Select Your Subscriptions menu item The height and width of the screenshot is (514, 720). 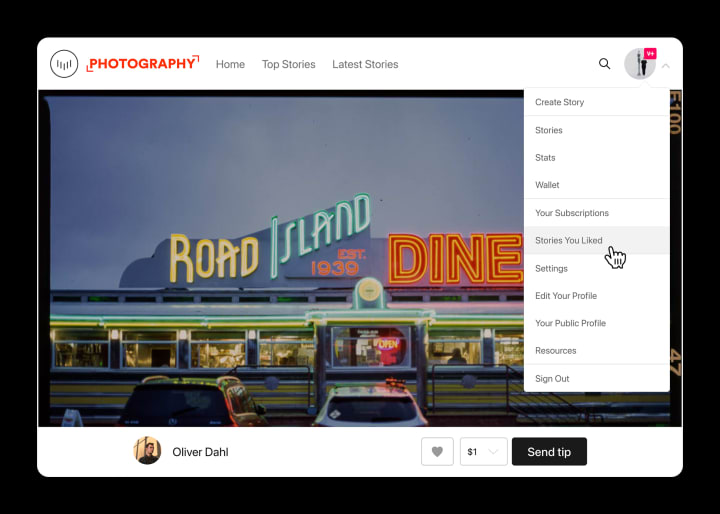596,213
